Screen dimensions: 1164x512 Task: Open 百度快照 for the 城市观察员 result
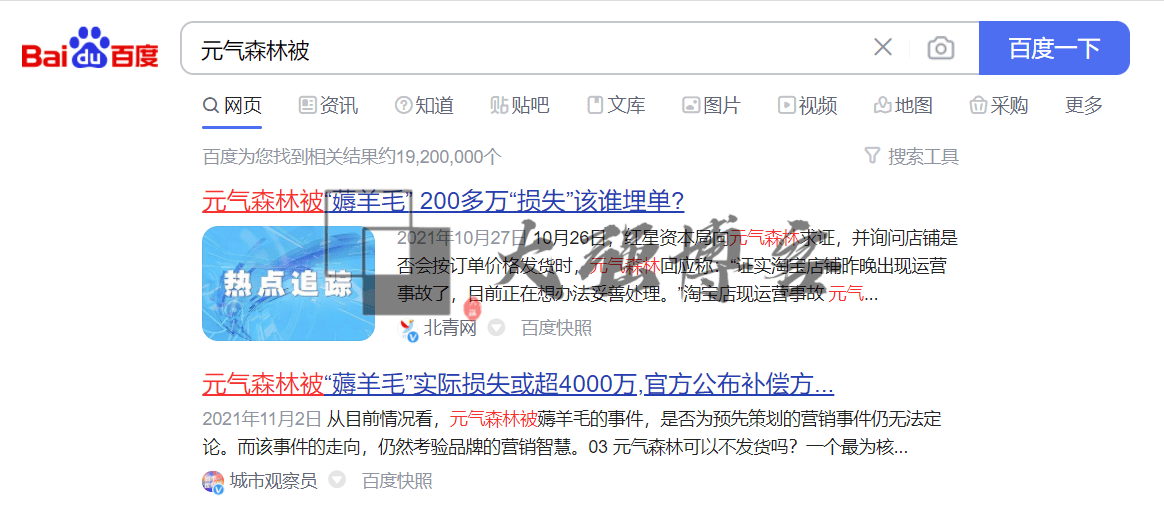point(397,482)
